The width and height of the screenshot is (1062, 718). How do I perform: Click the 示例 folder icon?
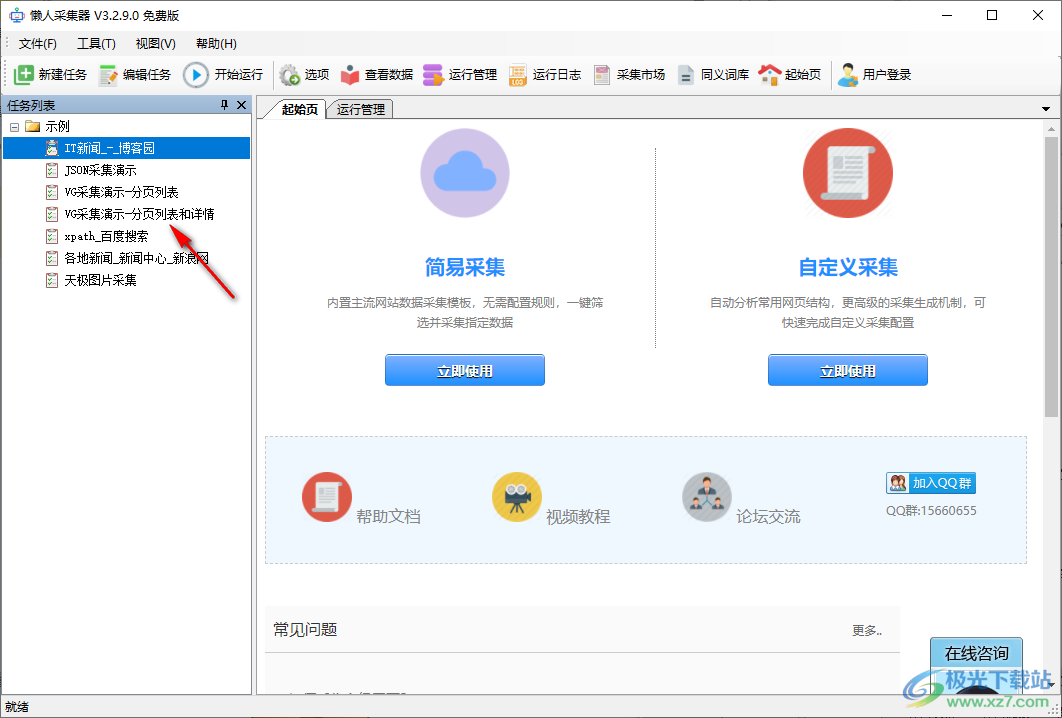[33, 127]
